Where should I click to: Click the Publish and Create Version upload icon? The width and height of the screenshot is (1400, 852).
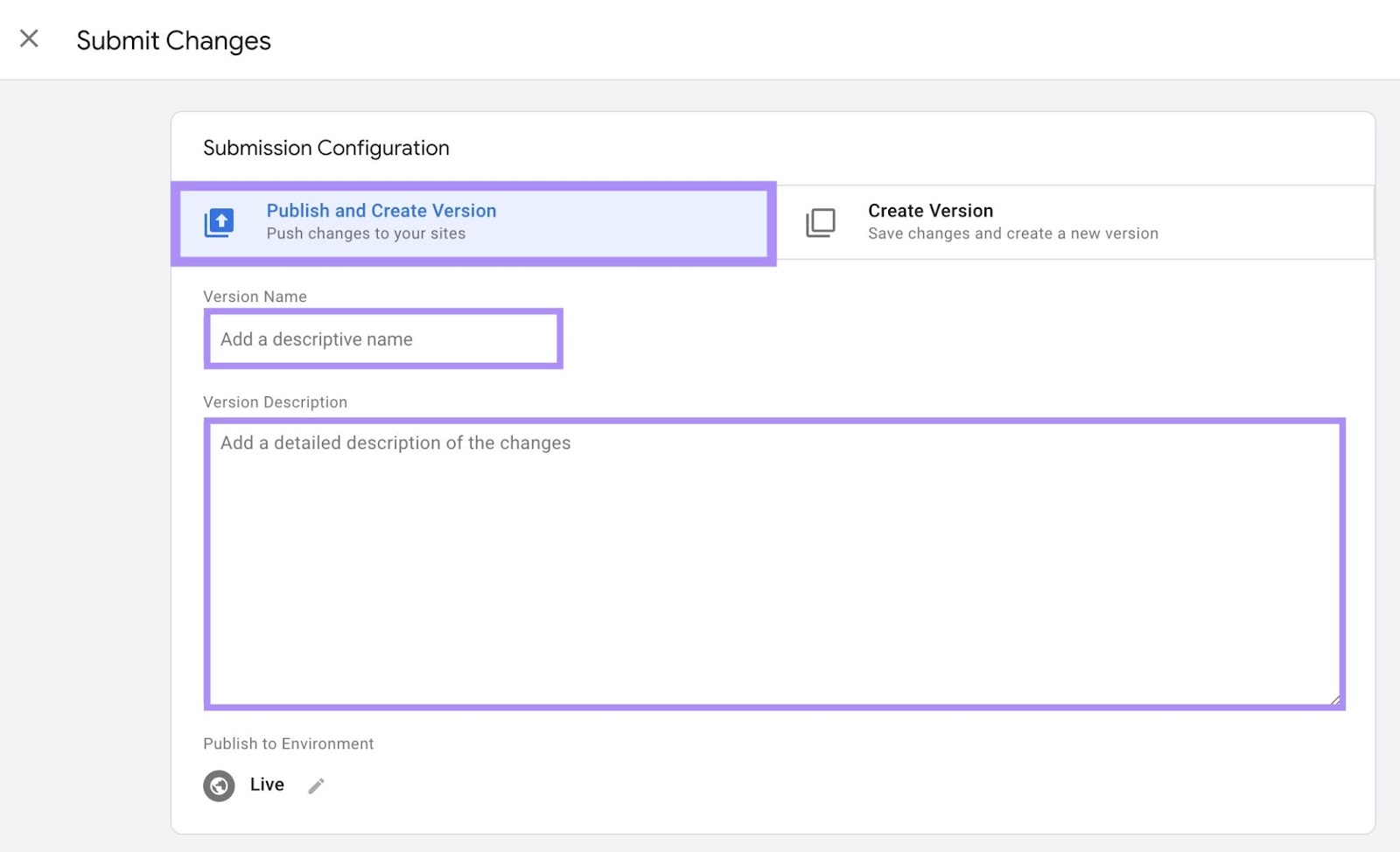219,223
